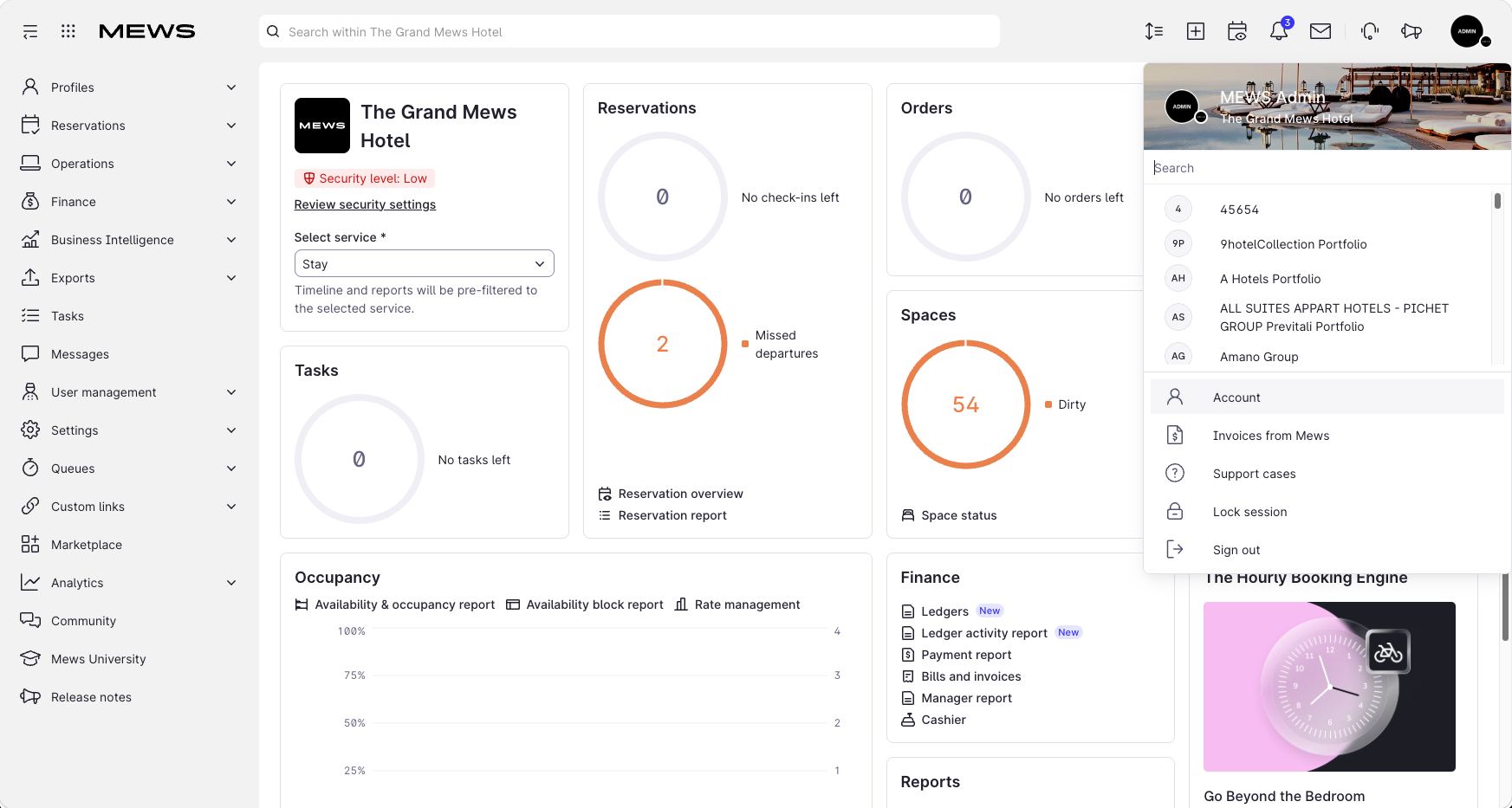The image size is (1512, 808).
Task: Expand the Analytics menu chevron
Action: 231,583
